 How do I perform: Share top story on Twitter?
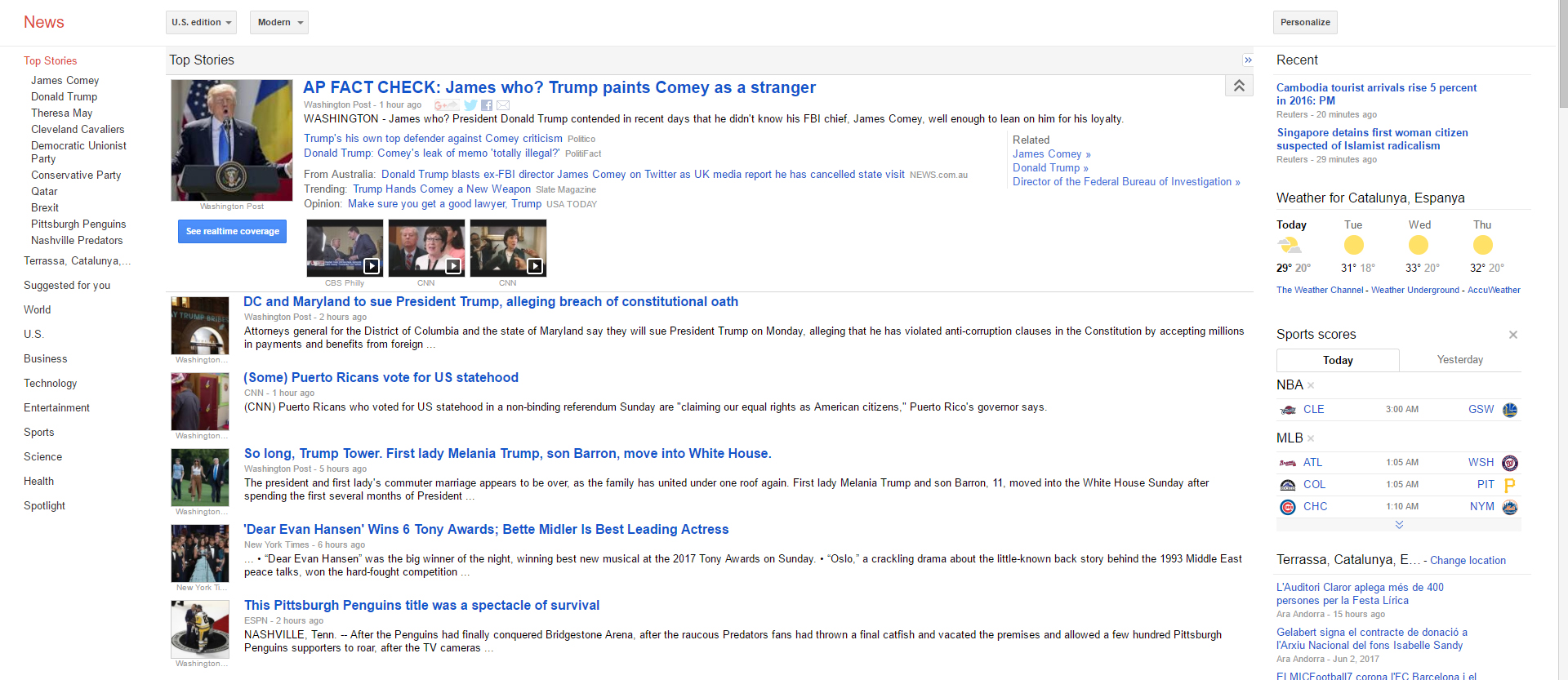pyautogui.click(x=470, y=105)
